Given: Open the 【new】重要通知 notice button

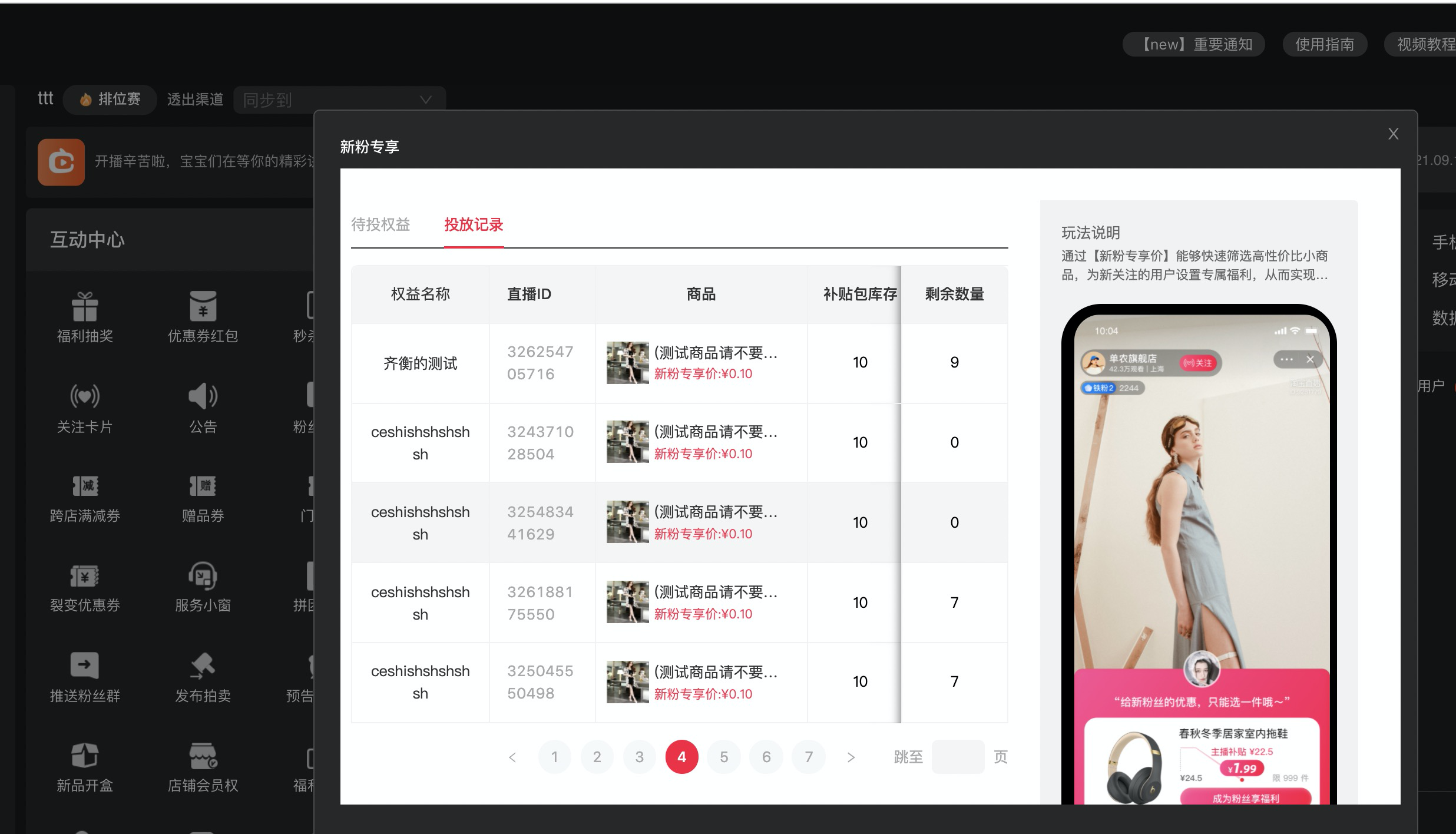Looking at the screenshot, I should click(1194, 44).
